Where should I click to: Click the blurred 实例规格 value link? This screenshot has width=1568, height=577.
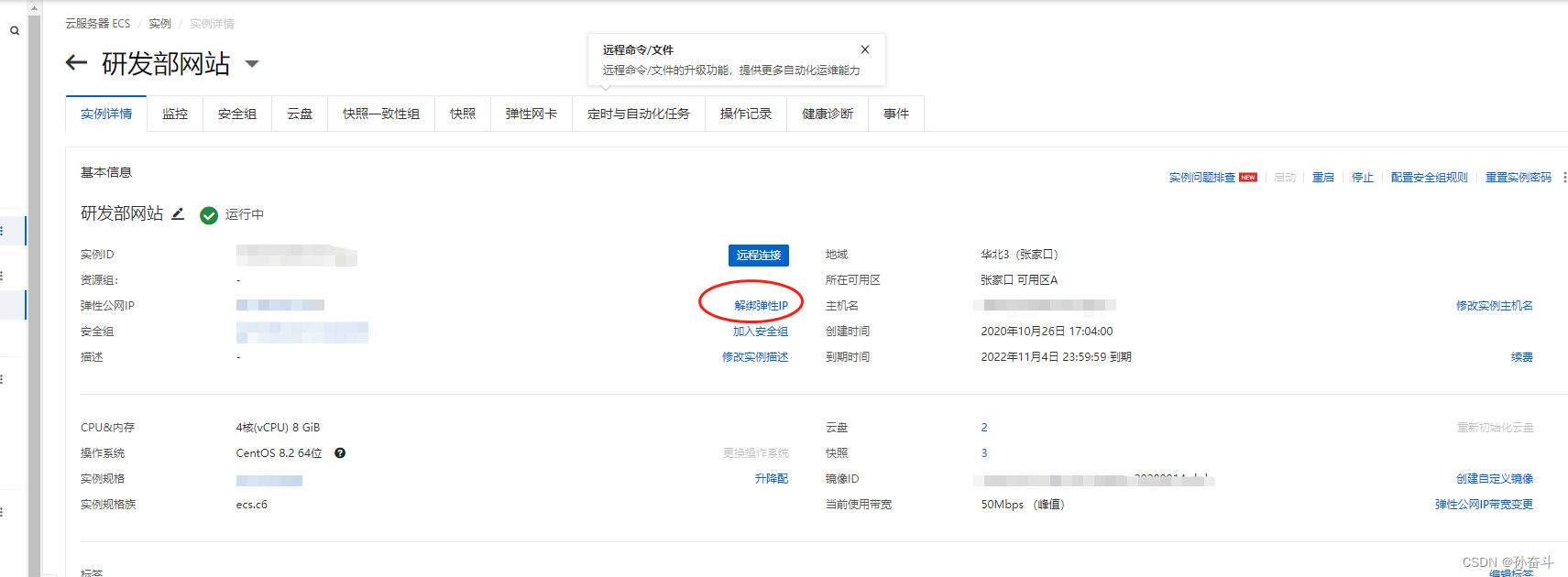pyautogui.click(x=269, y=480)
